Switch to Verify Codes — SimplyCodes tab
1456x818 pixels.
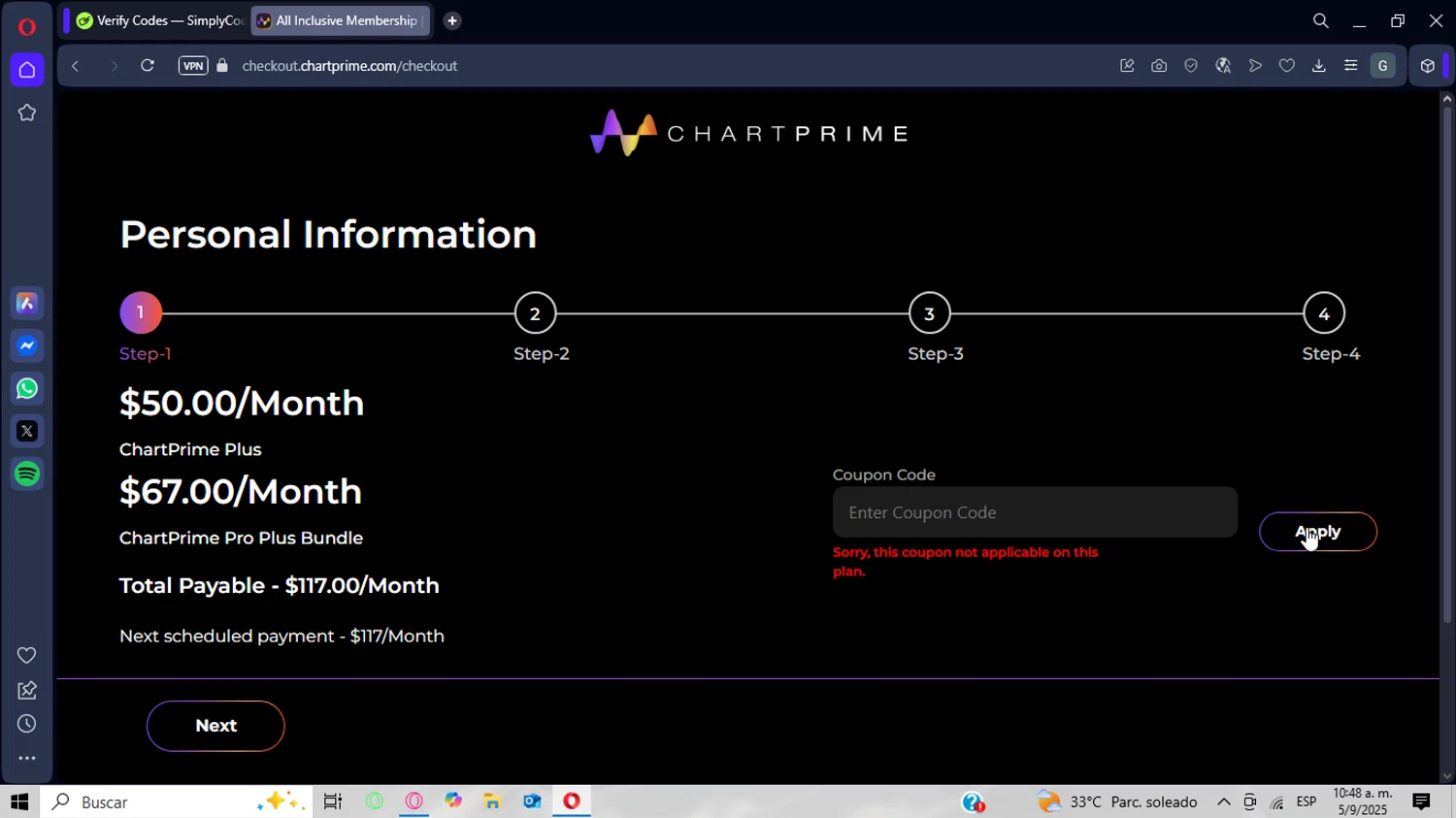160,20
